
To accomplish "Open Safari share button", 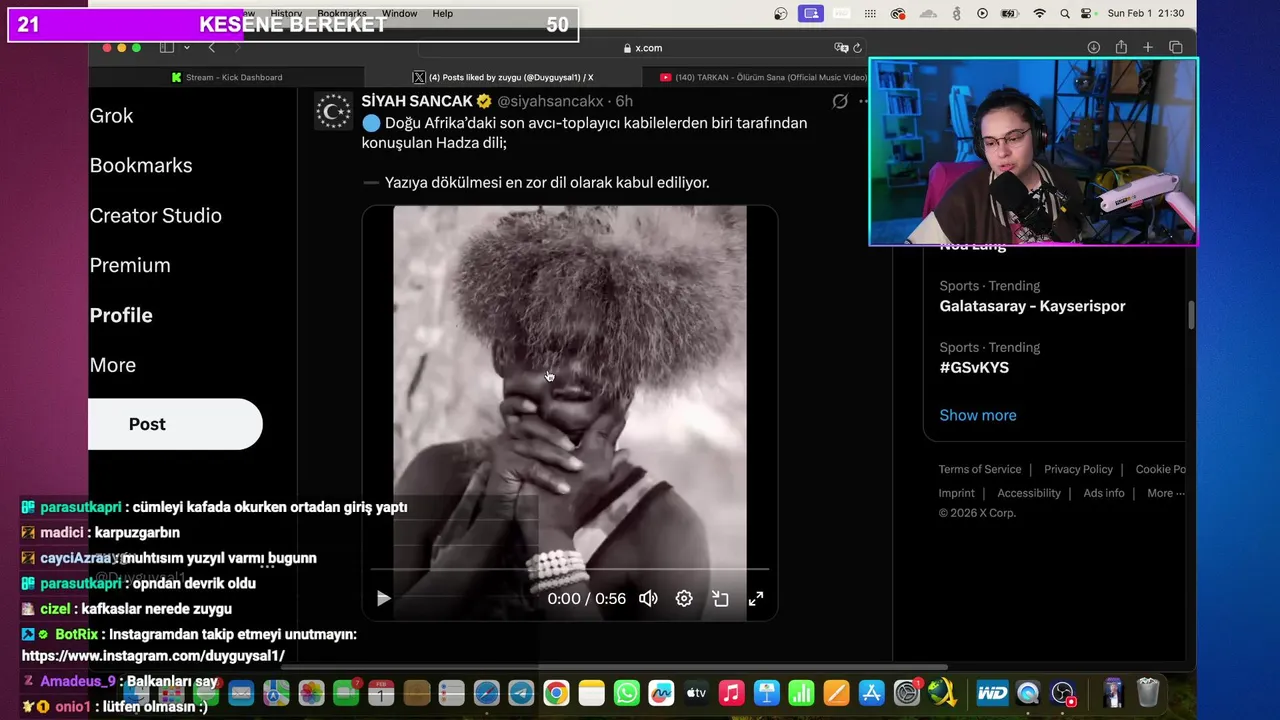I will coord(1121,47).
